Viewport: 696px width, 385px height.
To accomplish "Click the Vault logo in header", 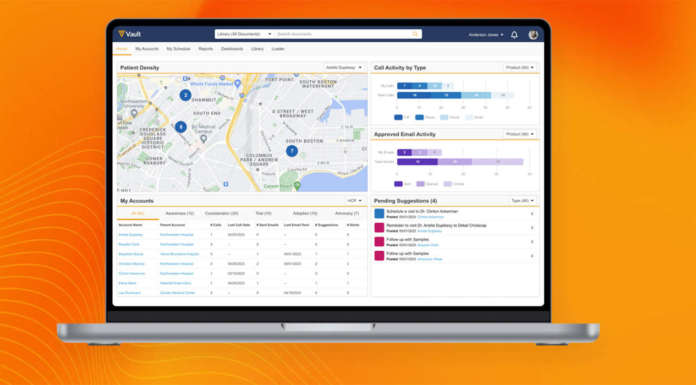I will click(x=130, y=34).
